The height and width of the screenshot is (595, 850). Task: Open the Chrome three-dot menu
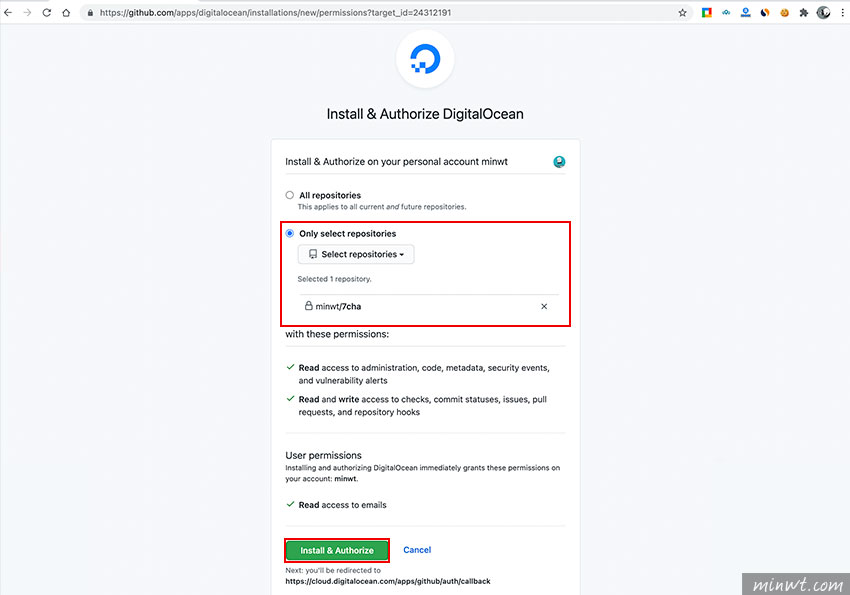[x=842, y=12]
